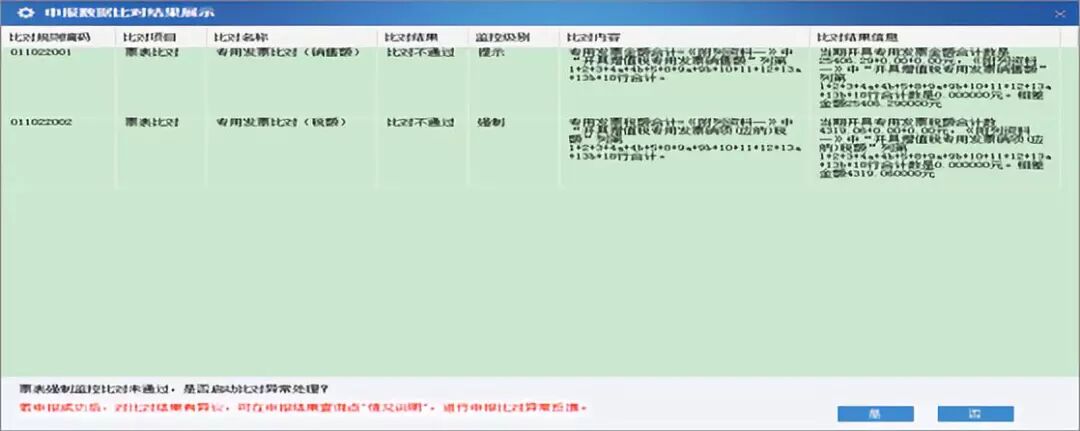Click the 监控级别 column header

[503, 36]
